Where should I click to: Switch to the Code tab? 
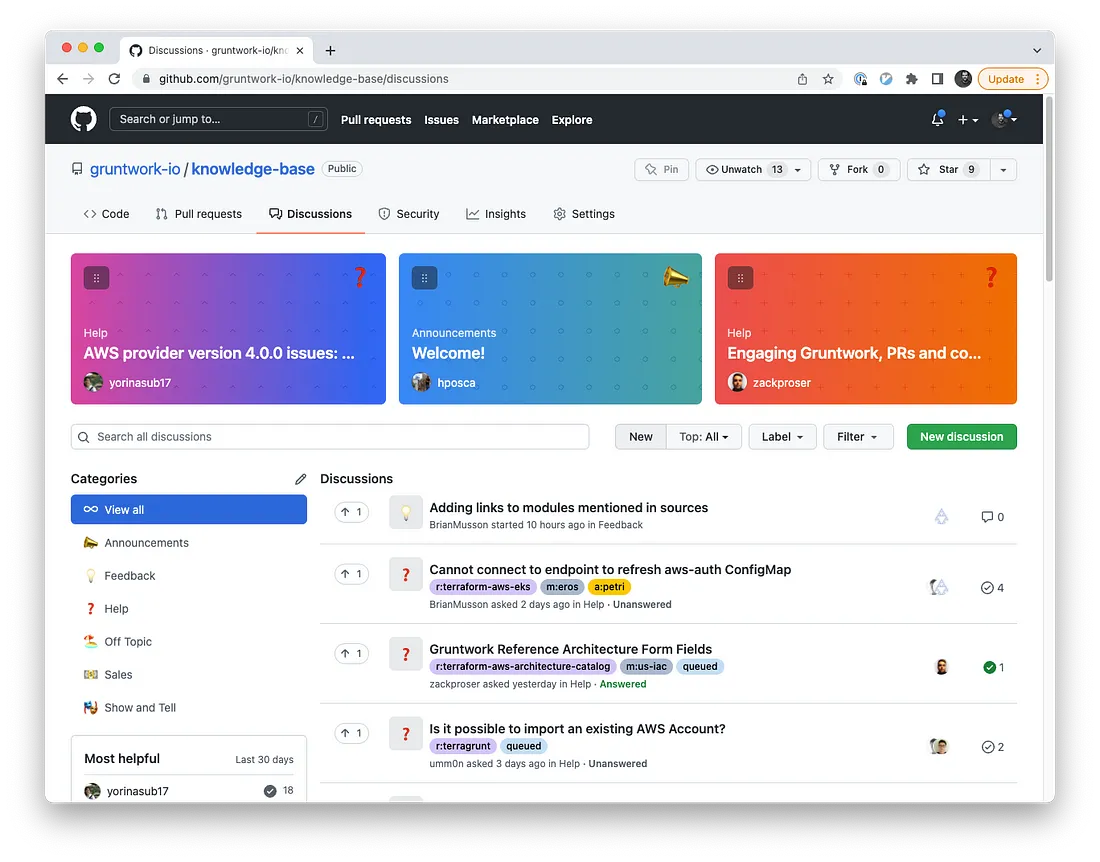click(106, 214)
